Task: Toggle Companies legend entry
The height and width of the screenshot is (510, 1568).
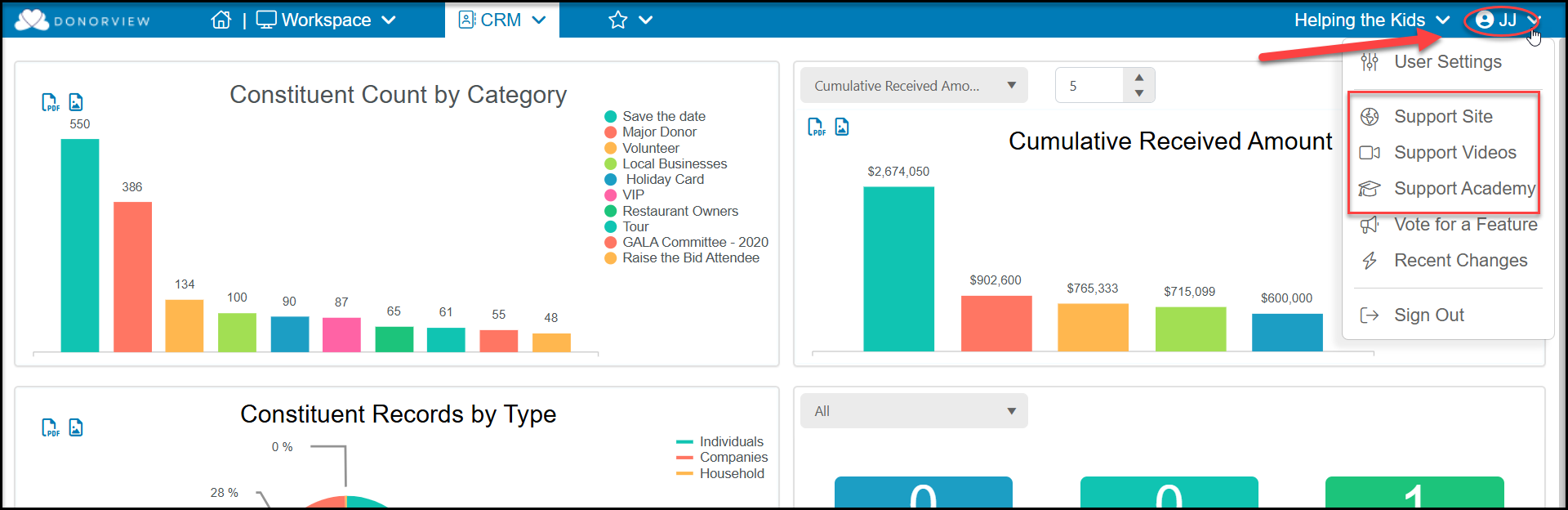Action: coord(722,458)
